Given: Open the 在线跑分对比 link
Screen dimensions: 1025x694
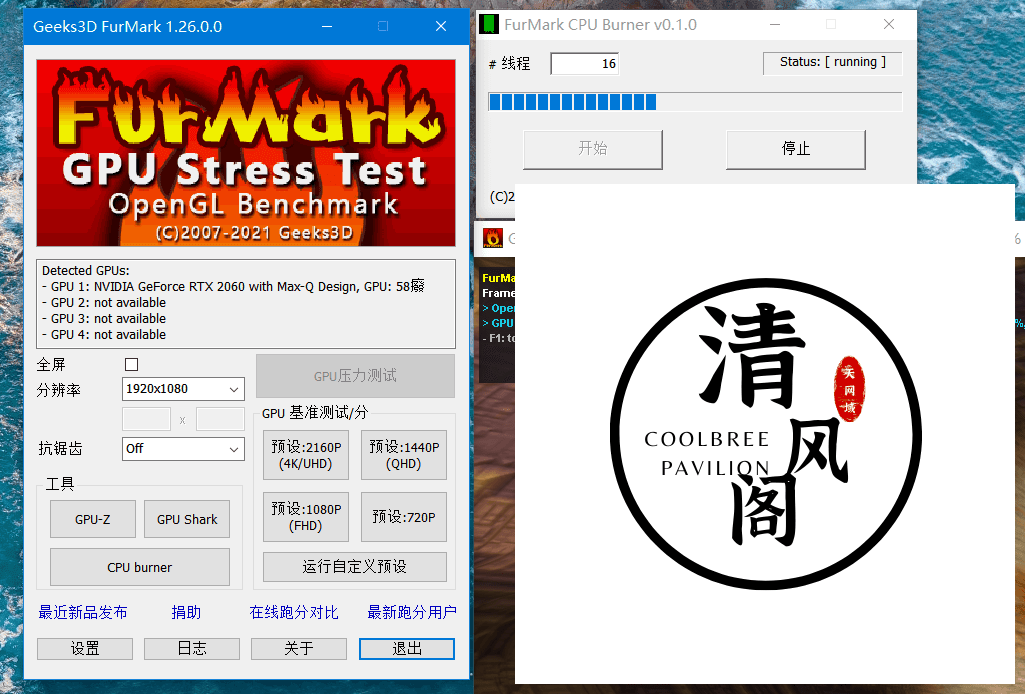Looking at the screenshot, I should coord(294,612).
